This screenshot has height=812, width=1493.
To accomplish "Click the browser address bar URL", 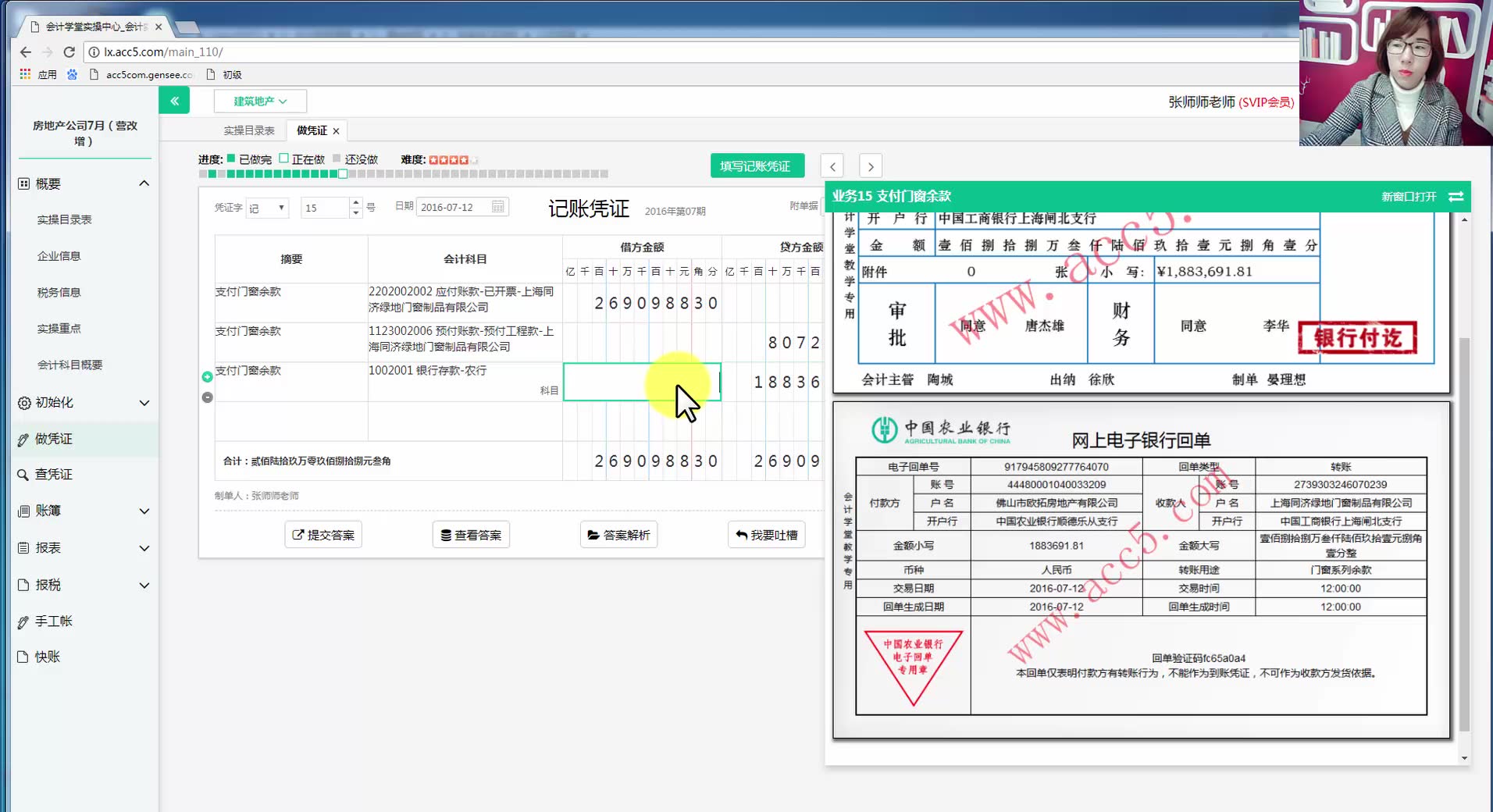I will click(164, 52).
